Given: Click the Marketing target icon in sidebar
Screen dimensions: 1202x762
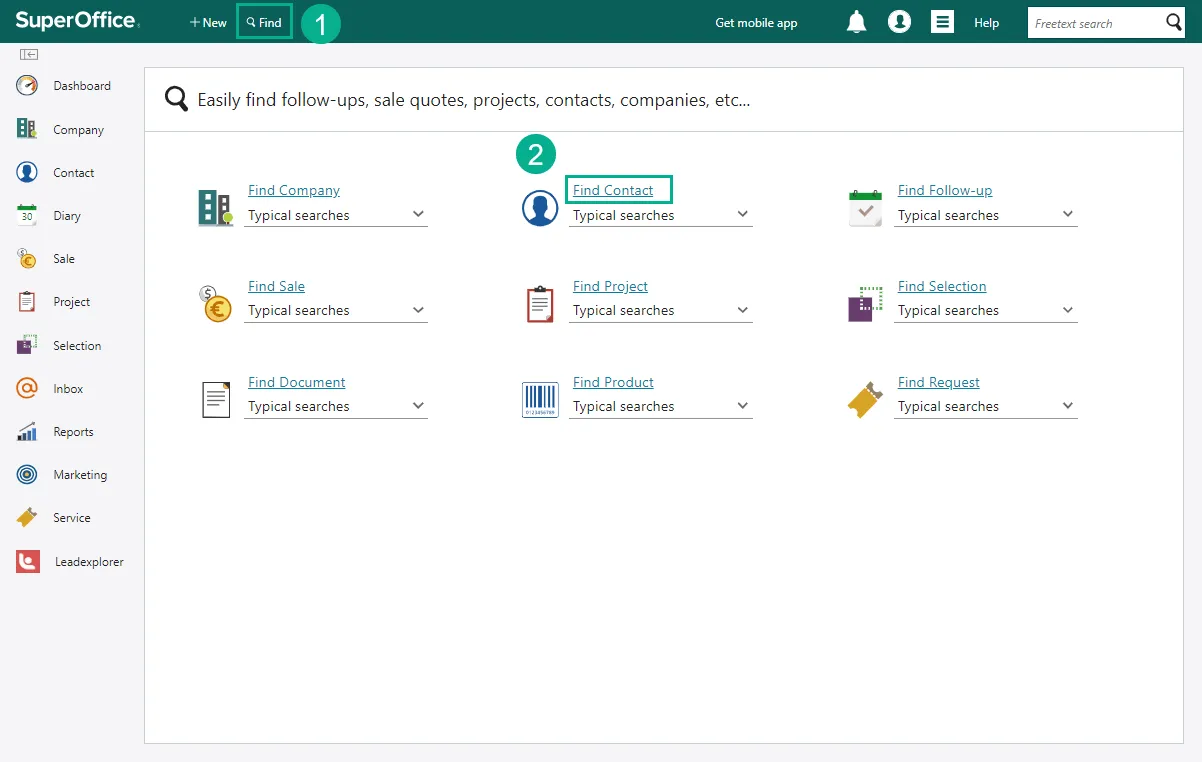Looking at the screenshot, I should coord(27,475).
